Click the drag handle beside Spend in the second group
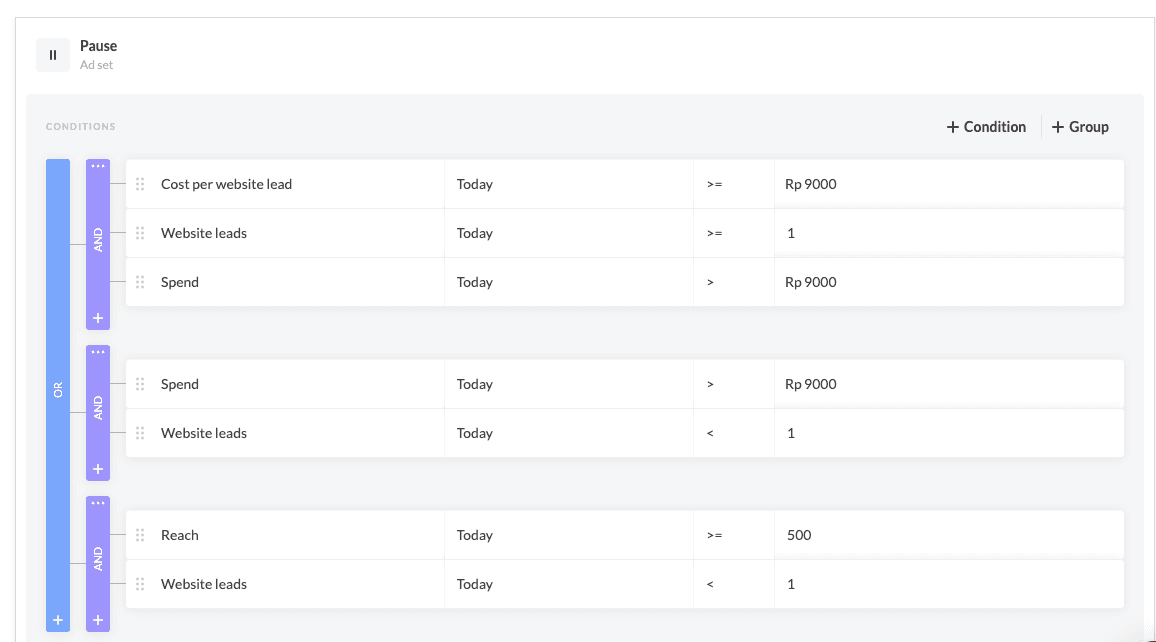The image size is (1156, 642). [x=141, y=384]
